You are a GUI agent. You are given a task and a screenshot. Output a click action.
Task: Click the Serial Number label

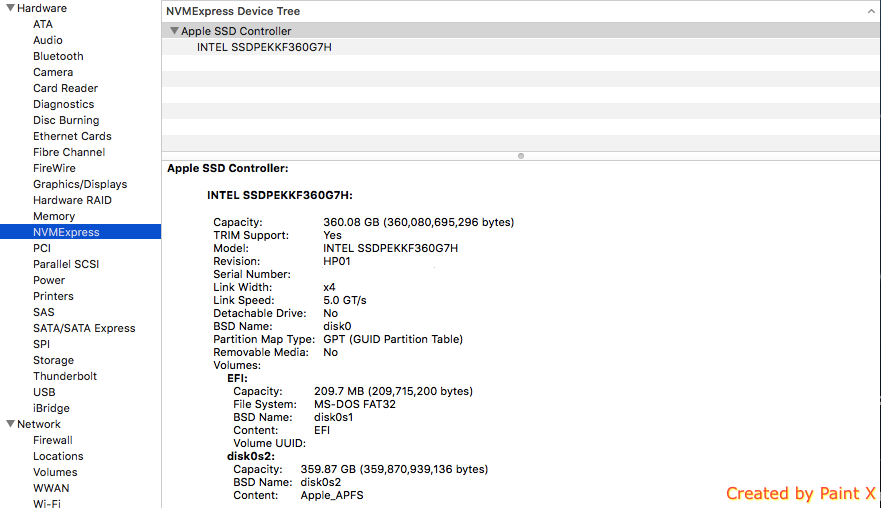point(252,274)
